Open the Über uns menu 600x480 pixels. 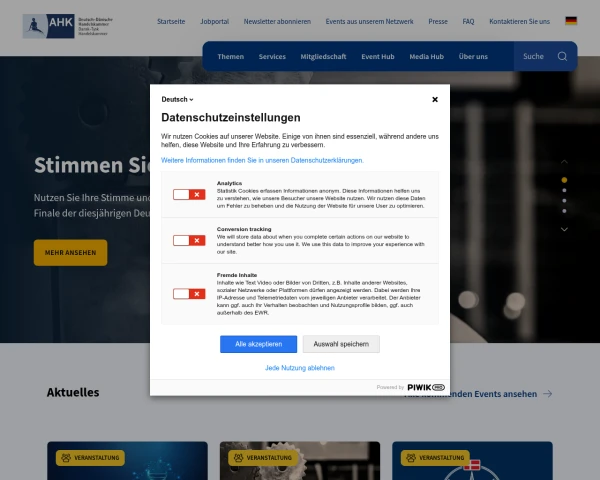coord(473,57)
